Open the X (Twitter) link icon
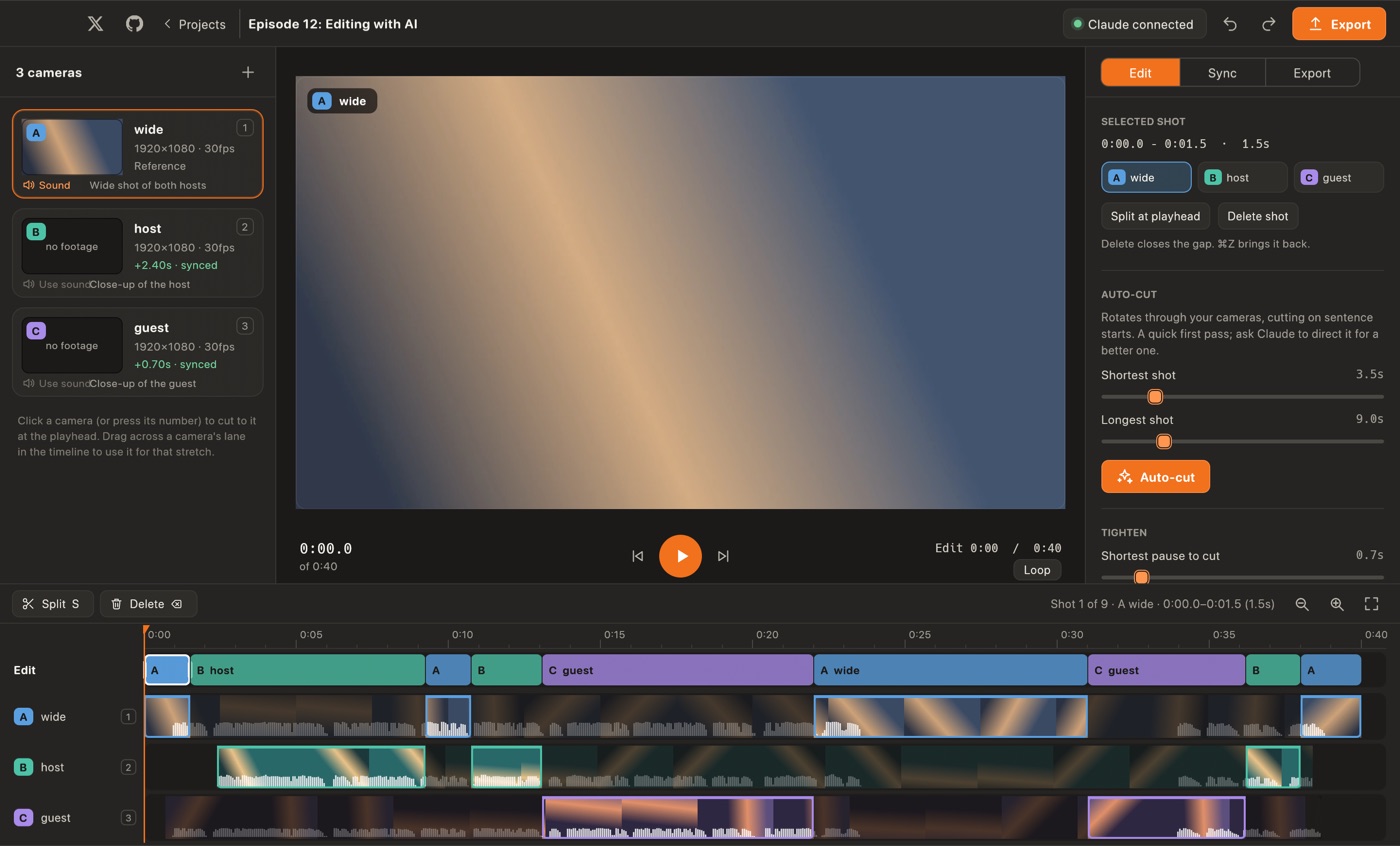This screenshot has height=846, width=1400. (95, 24)
